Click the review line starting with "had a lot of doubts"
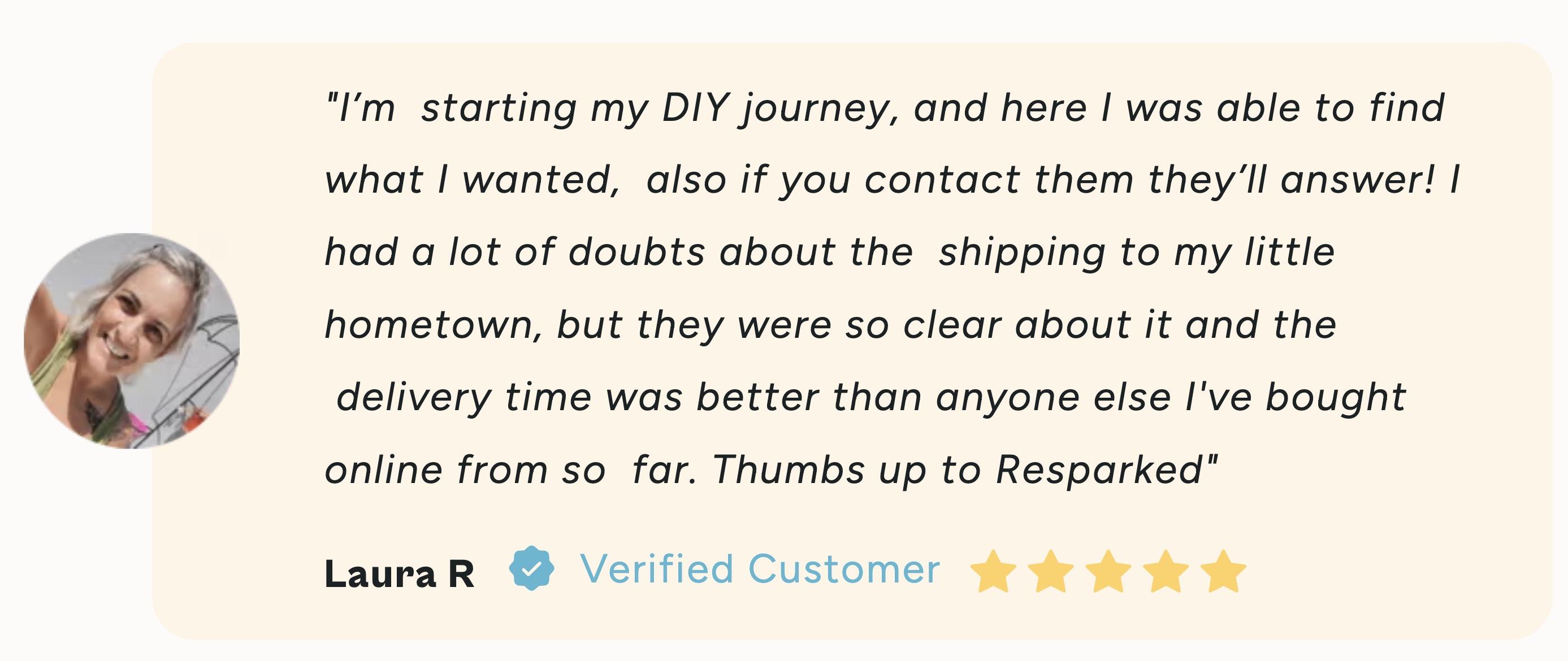 (x=830, y=252)
